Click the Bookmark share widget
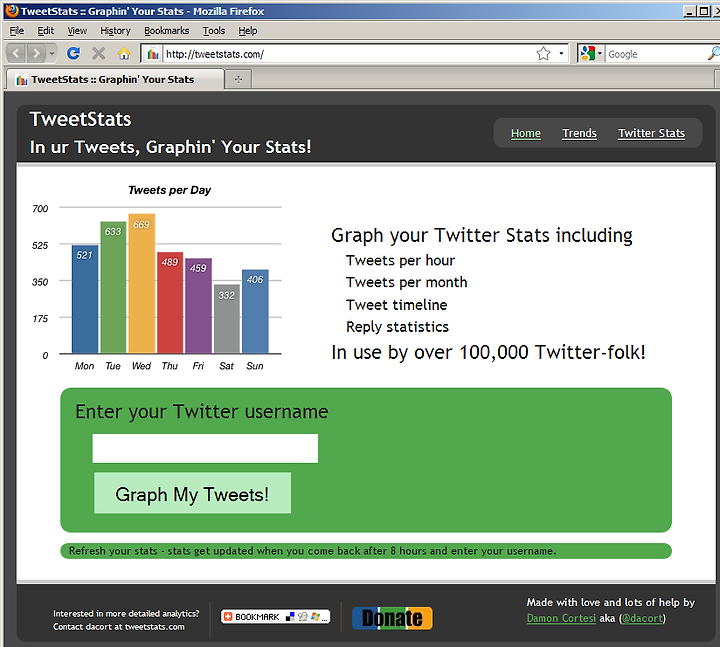The image size is (720, 647). point(276,617)
